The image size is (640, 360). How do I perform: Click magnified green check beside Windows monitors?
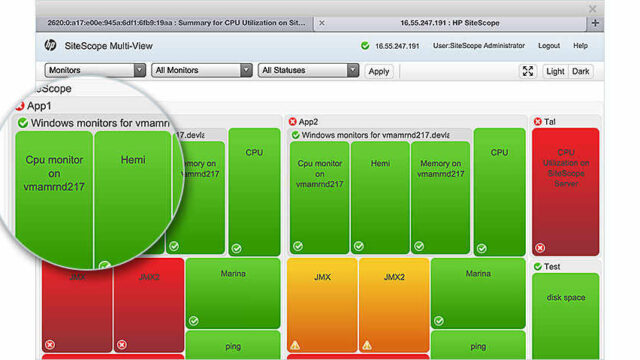tap(23, 123)
